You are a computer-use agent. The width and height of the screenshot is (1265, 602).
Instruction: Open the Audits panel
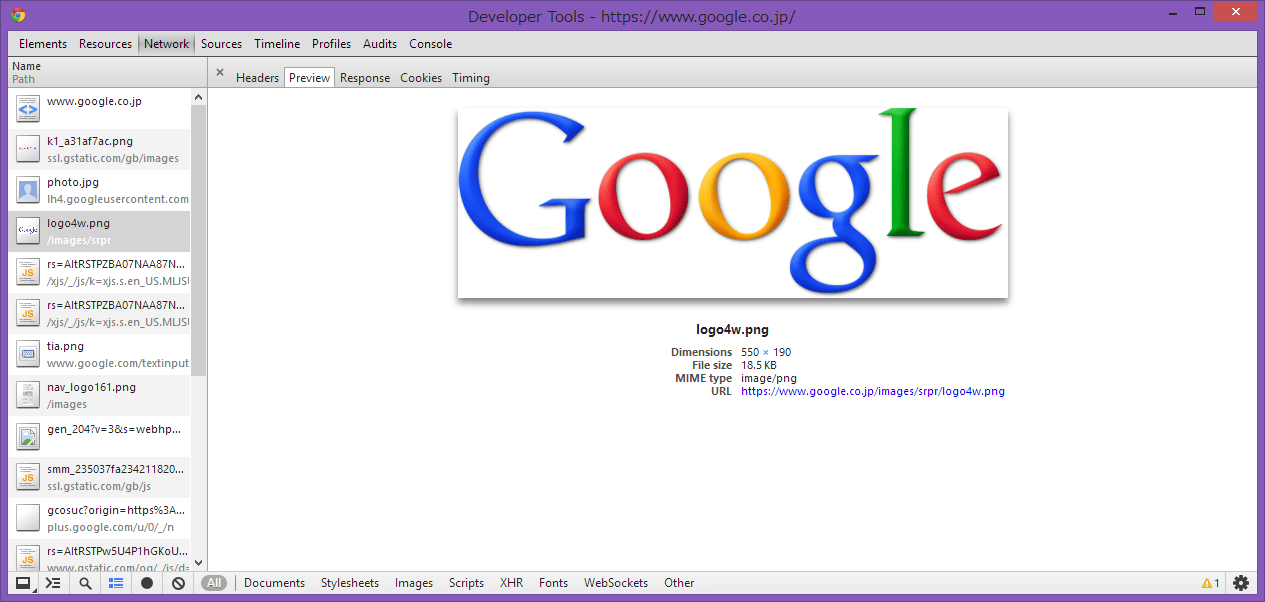click(380, 44)
